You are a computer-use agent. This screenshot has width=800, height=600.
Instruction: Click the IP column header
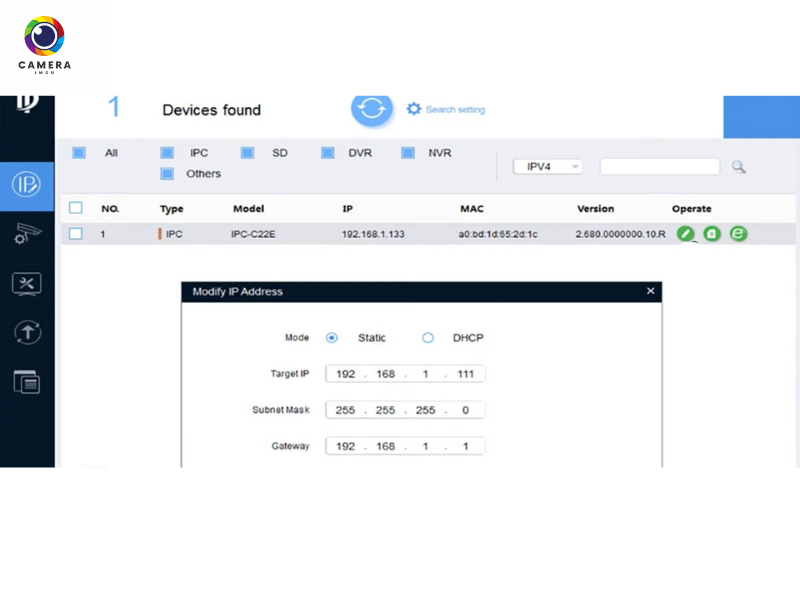[347, 209]
